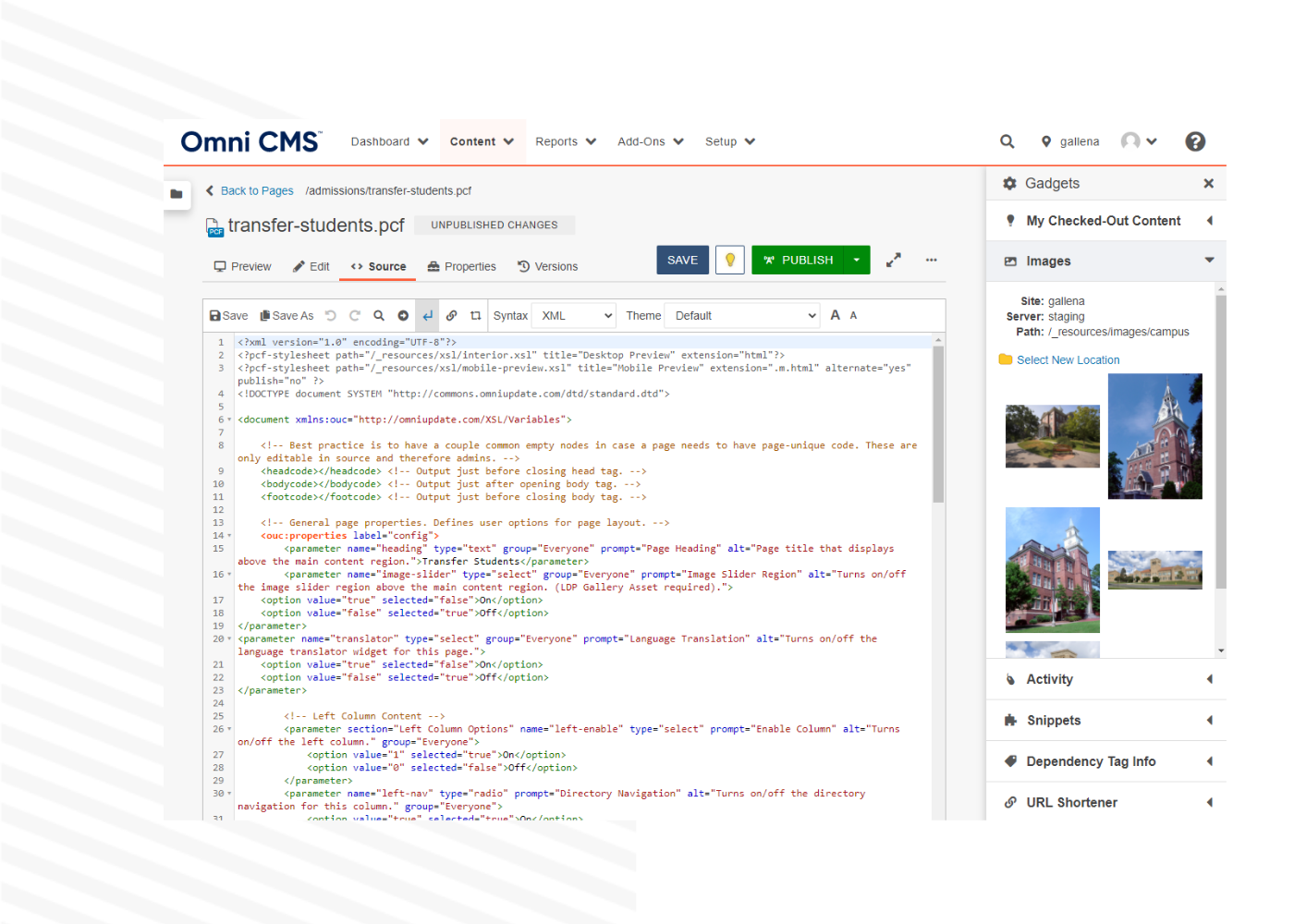This screenshot has width=1294, height=924.
Task: Open the Publish dropdown arrow
Action: coord(857,261)
